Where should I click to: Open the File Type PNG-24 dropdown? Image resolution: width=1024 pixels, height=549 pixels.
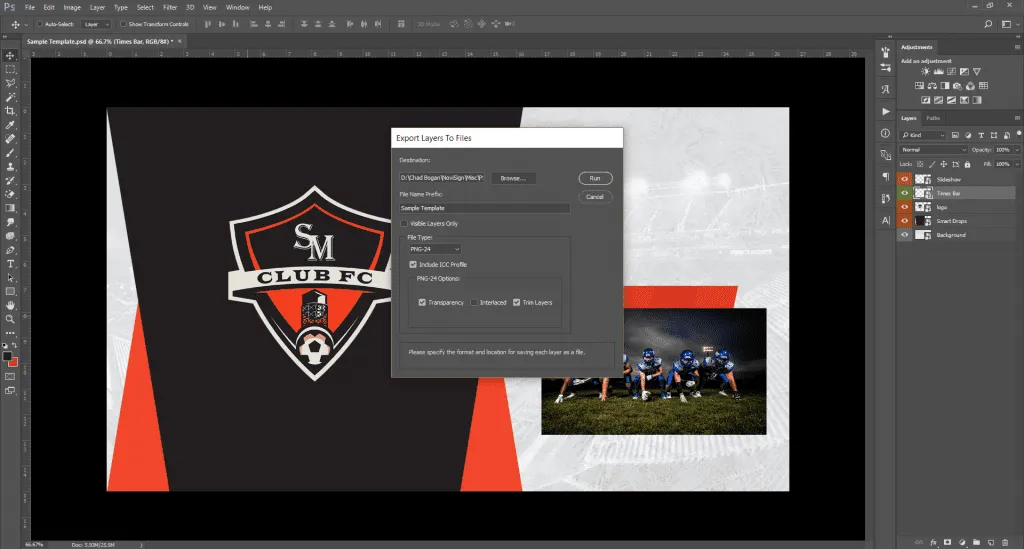coord(434,249)
